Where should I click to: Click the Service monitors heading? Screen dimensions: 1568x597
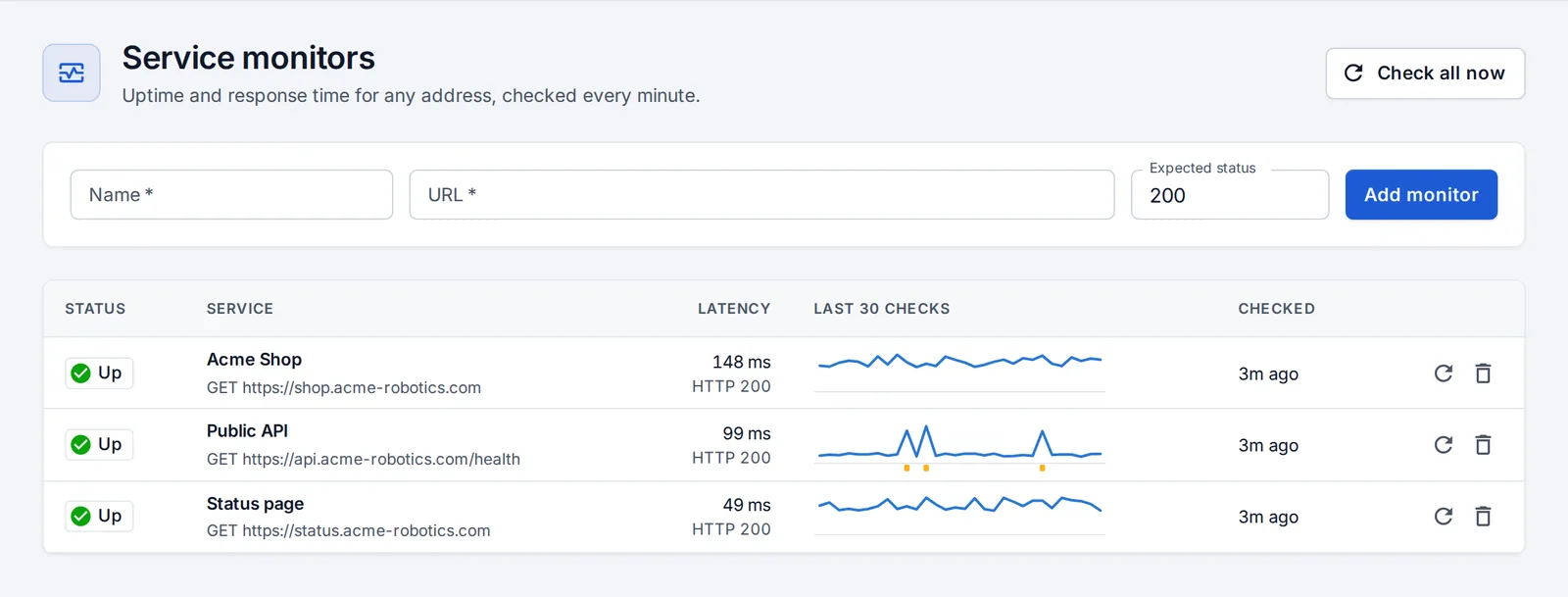[x=249, y=58]
